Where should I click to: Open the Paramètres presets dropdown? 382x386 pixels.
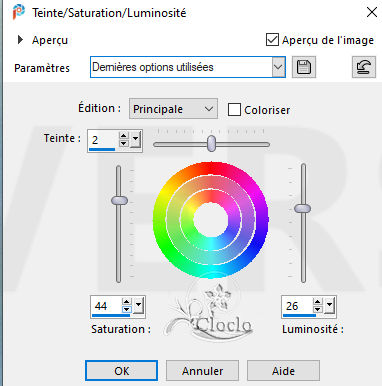[278, 67]
